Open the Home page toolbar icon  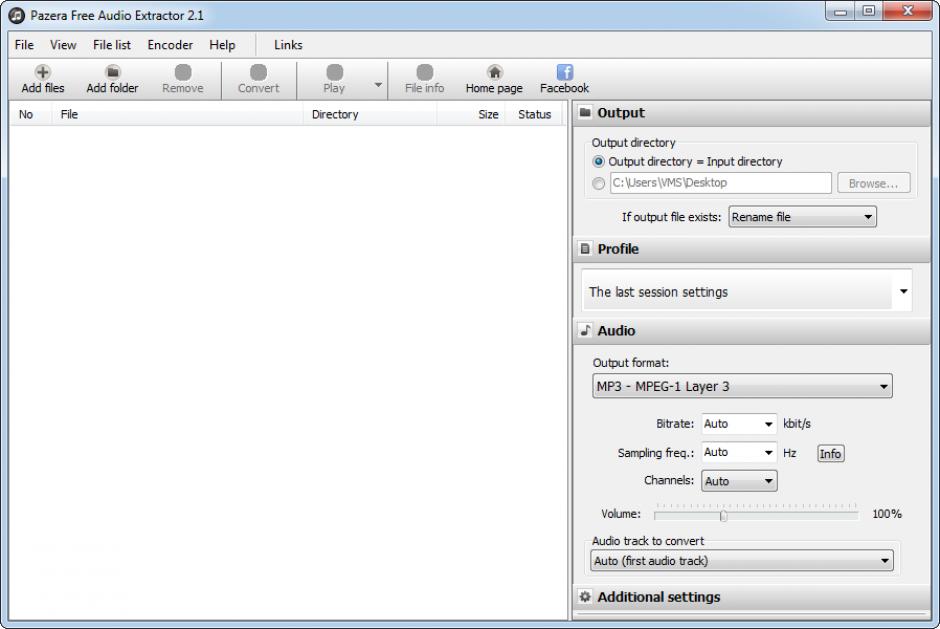(495, 72)
